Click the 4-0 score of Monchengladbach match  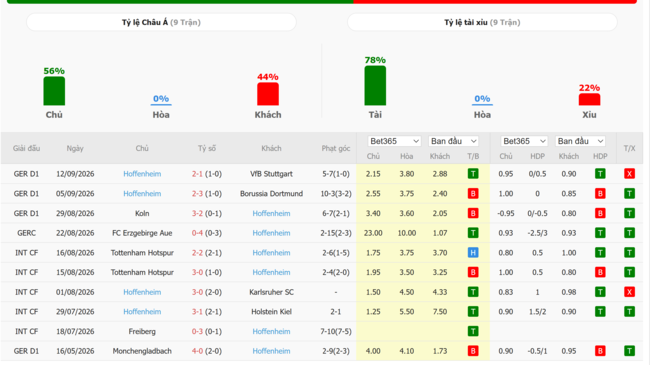197,351
